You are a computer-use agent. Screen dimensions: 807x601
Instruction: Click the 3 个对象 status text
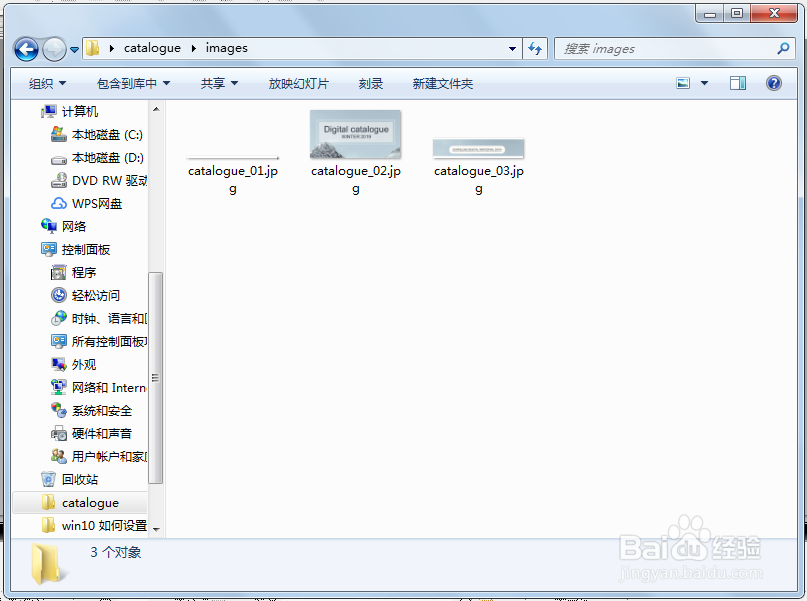click(115, 553)
